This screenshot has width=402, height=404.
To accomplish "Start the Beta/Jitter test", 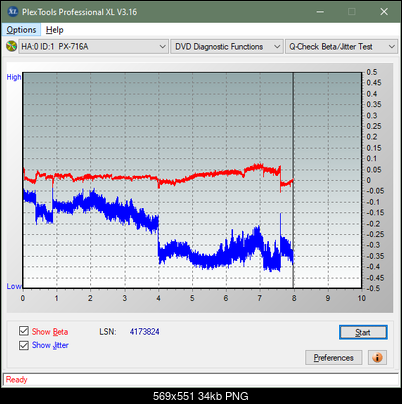I will click(x=363, y=332).
